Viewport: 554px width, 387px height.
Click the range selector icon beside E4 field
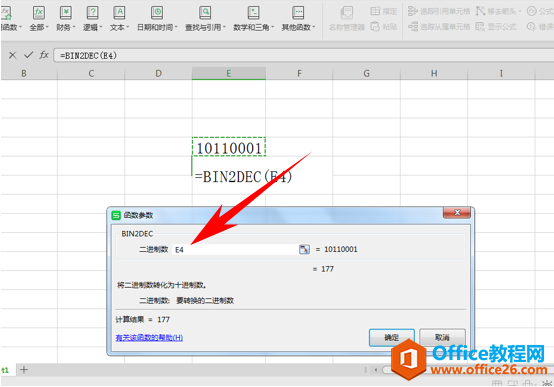(x=304, y=250)
